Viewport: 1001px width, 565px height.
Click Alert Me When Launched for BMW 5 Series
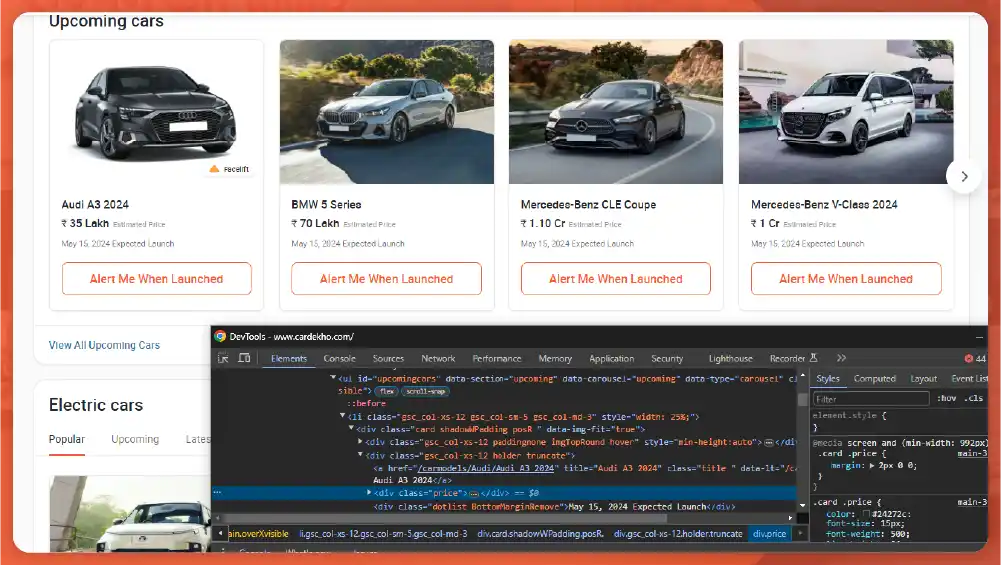[386, 279]
